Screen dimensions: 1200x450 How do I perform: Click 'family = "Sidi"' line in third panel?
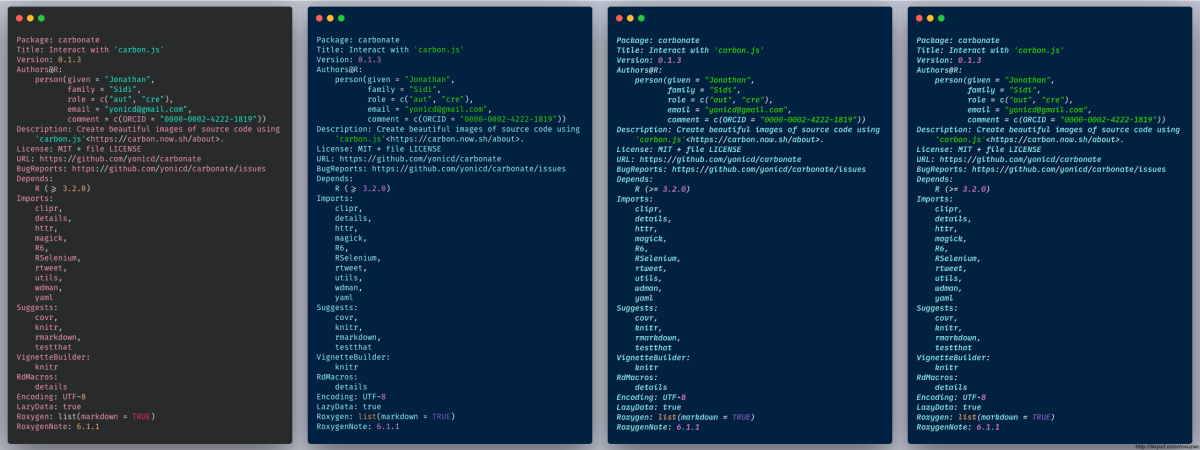coord(706,90)
